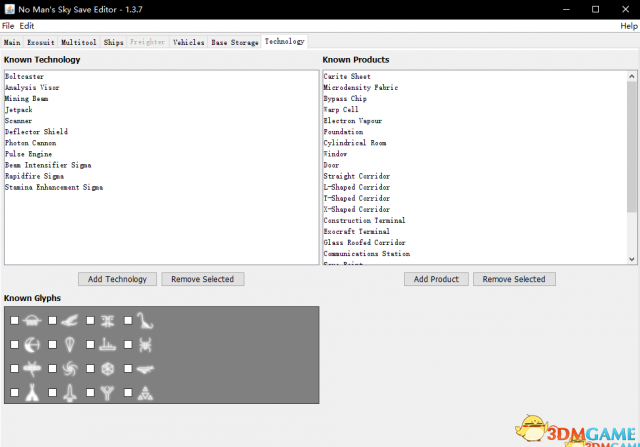This screenshot has height=447, width=640.
Task: Tick checkbox beside the triangles glyph
Action: (128, 393)
